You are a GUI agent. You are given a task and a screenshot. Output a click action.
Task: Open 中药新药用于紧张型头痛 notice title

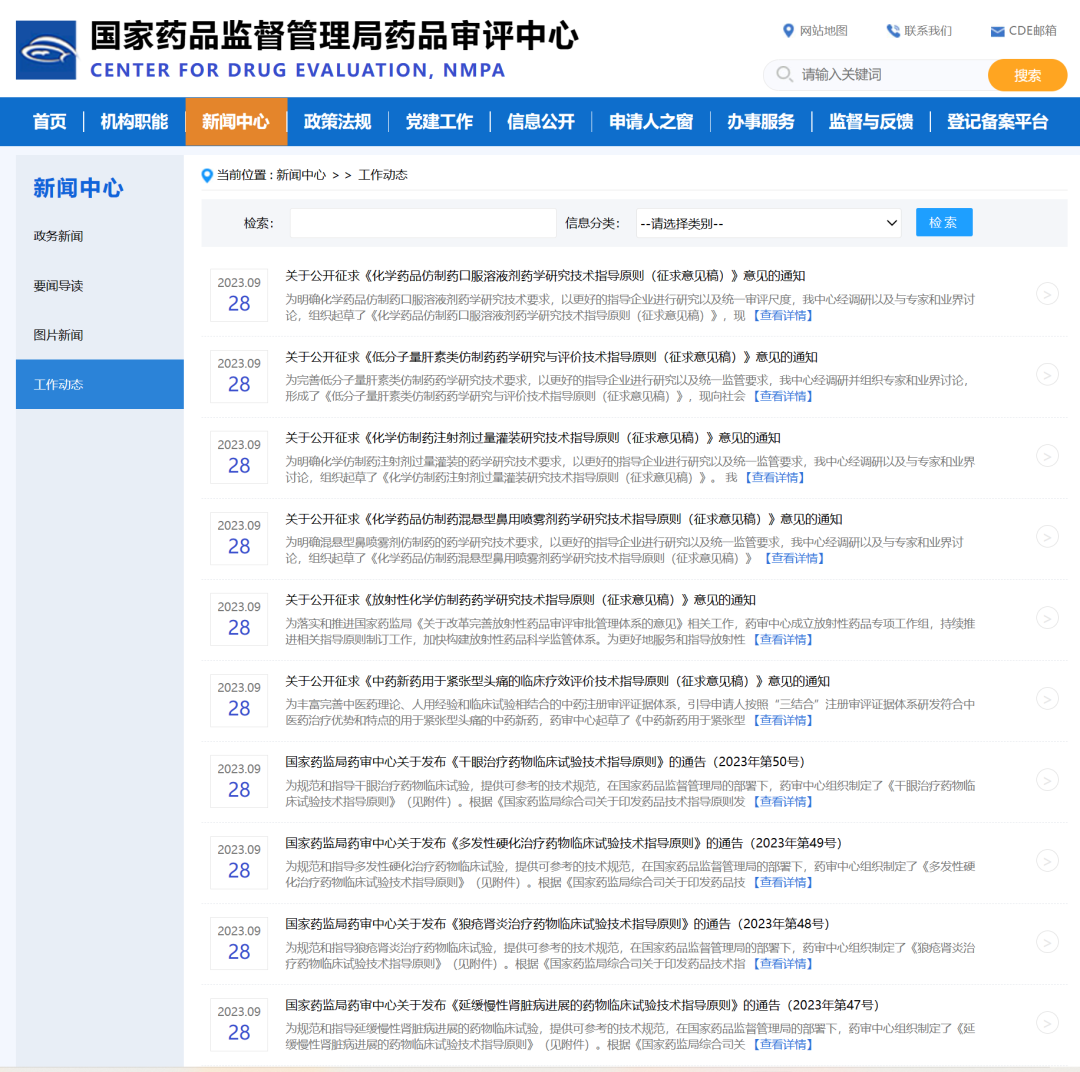click(558, 681)
